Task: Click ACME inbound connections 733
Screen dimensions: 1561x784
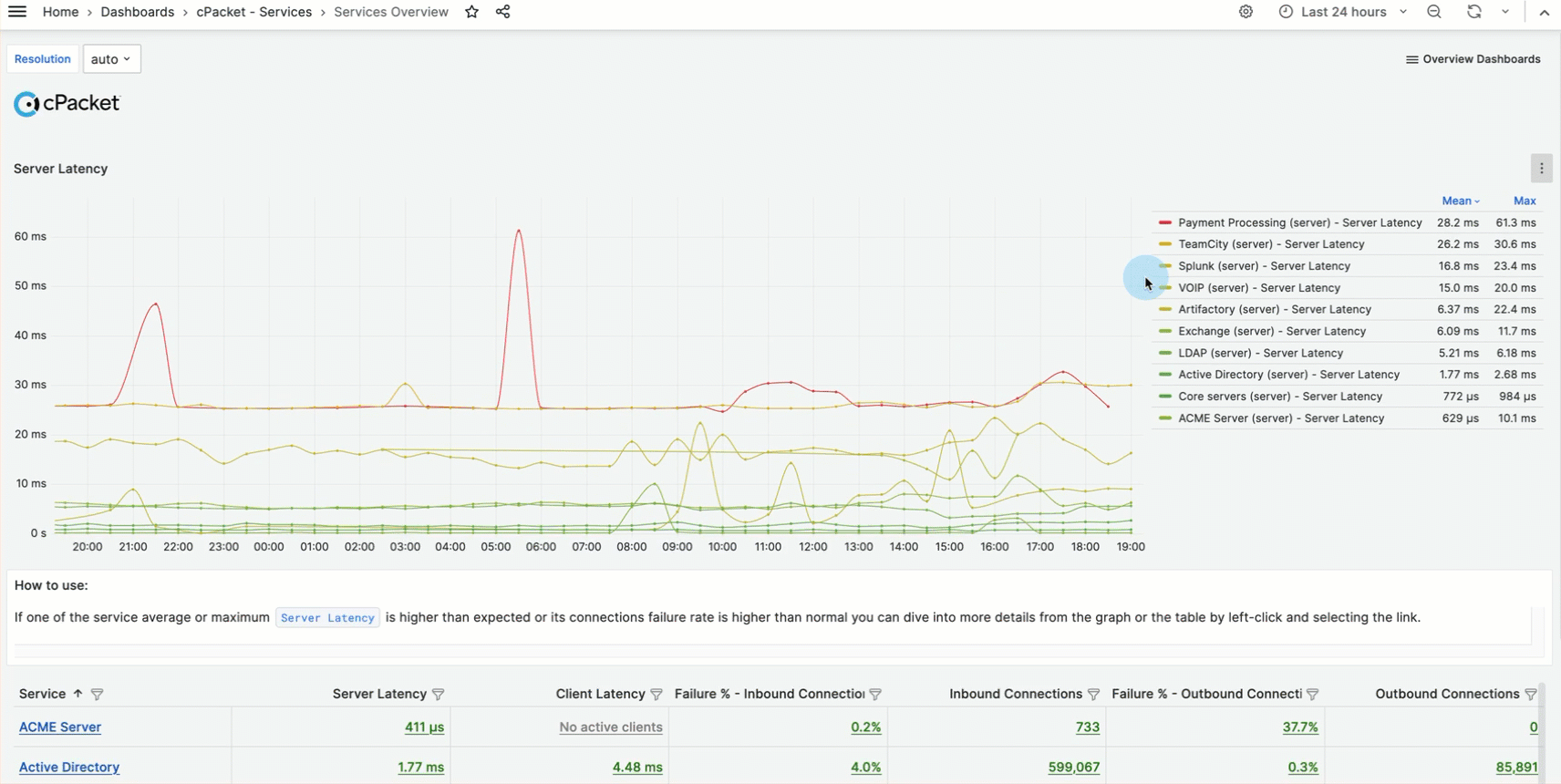Action: pos(1087,727)
